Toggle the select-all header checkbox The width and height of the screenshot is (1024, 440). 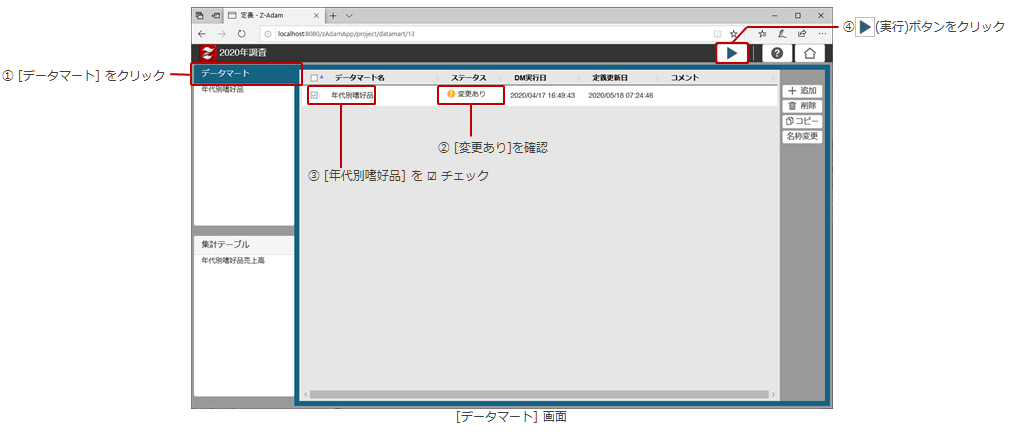(314, 78)
